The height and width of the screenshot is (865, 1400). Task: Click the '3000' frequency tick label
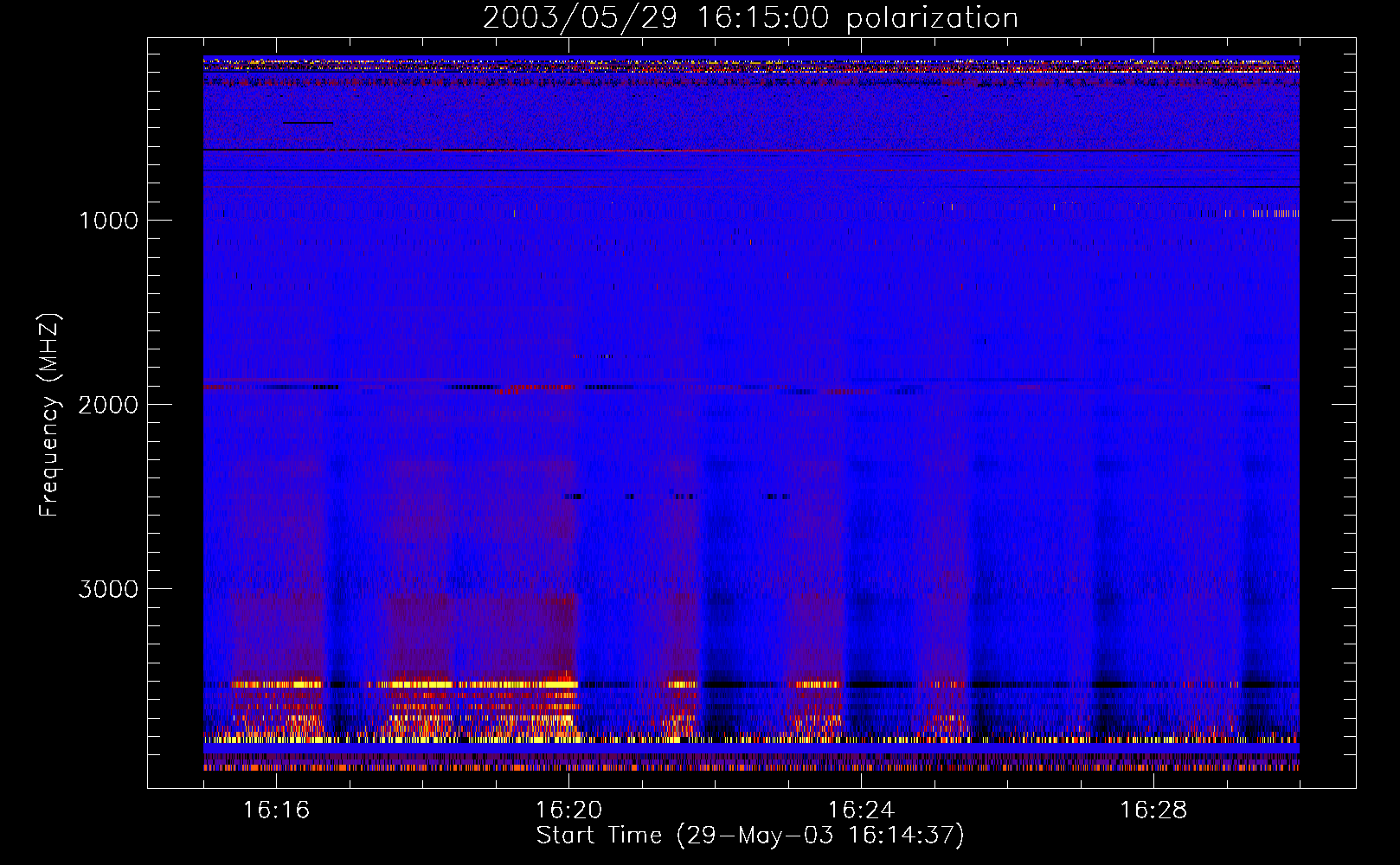coord(108,589)
